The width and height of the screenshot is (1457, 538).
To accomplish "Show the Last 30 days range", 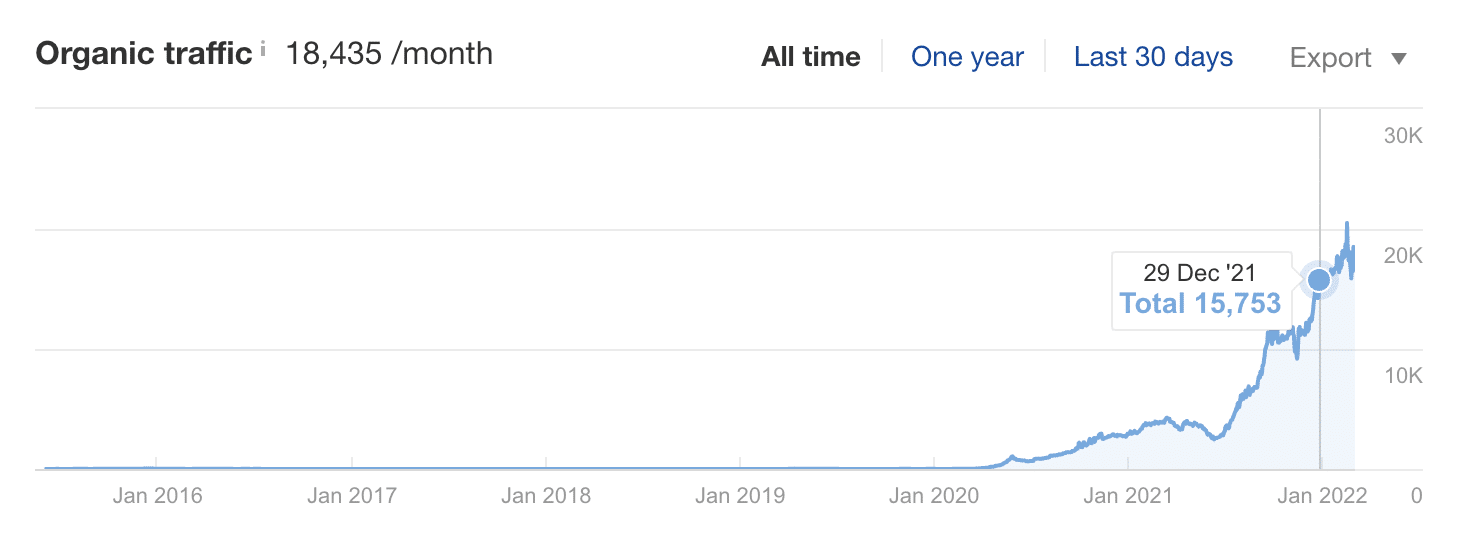I will (1153, 57).
